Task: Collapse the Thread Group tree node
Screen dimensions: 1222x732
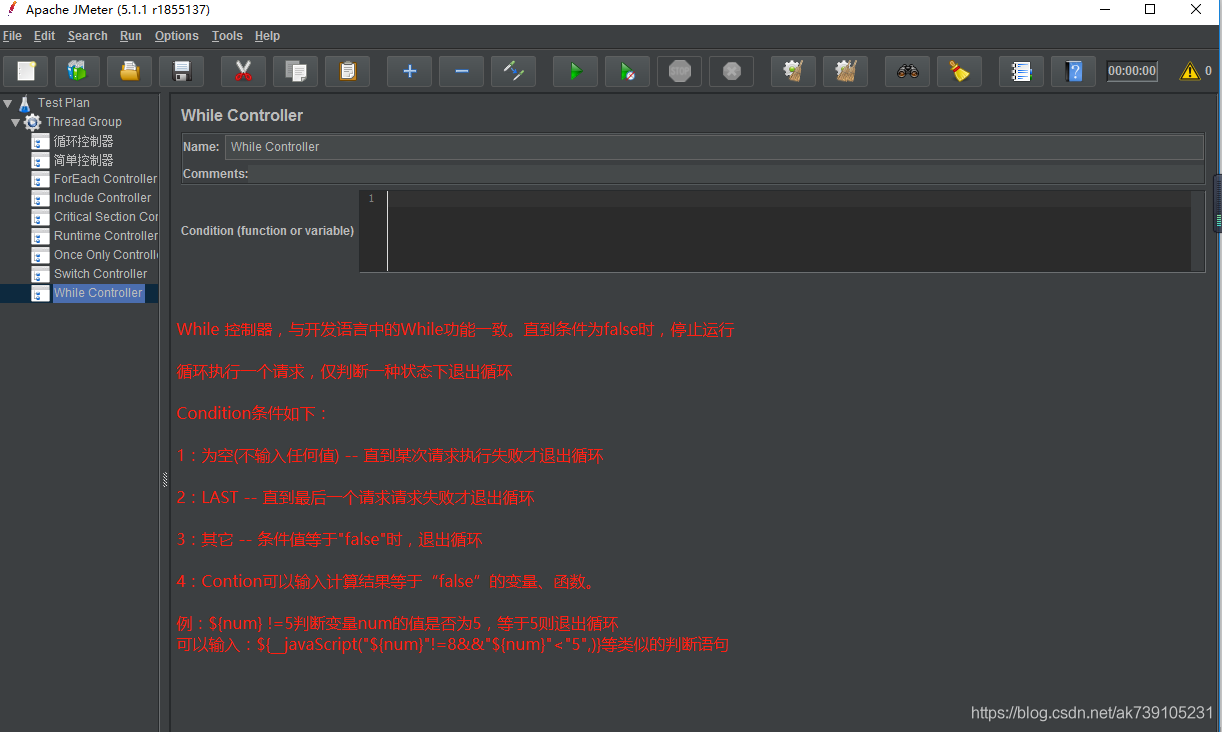Action: tap(16, 122)
